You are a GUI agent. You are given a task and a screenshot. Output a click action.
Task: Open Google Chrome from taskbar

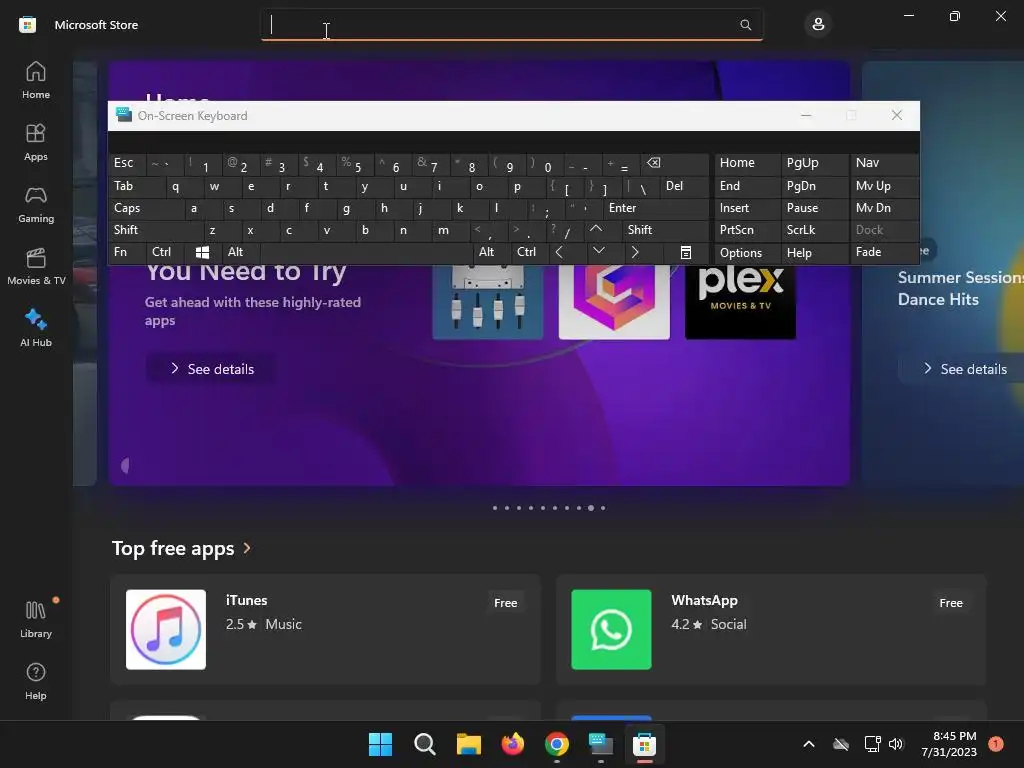tap(556, 744)
